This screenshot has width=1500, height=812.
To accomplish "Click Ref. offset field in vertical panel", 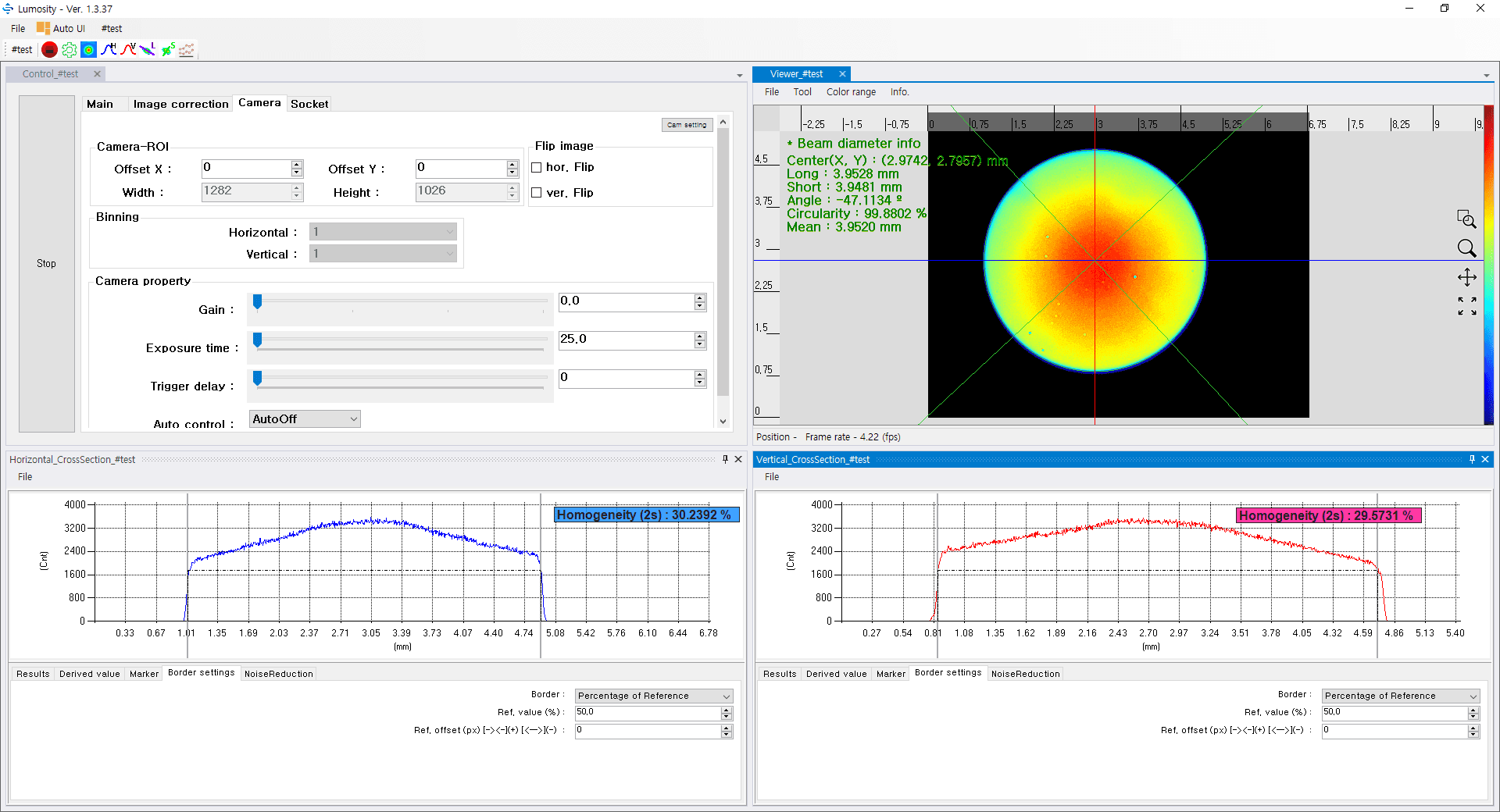I will click(x=1395, y=731).
